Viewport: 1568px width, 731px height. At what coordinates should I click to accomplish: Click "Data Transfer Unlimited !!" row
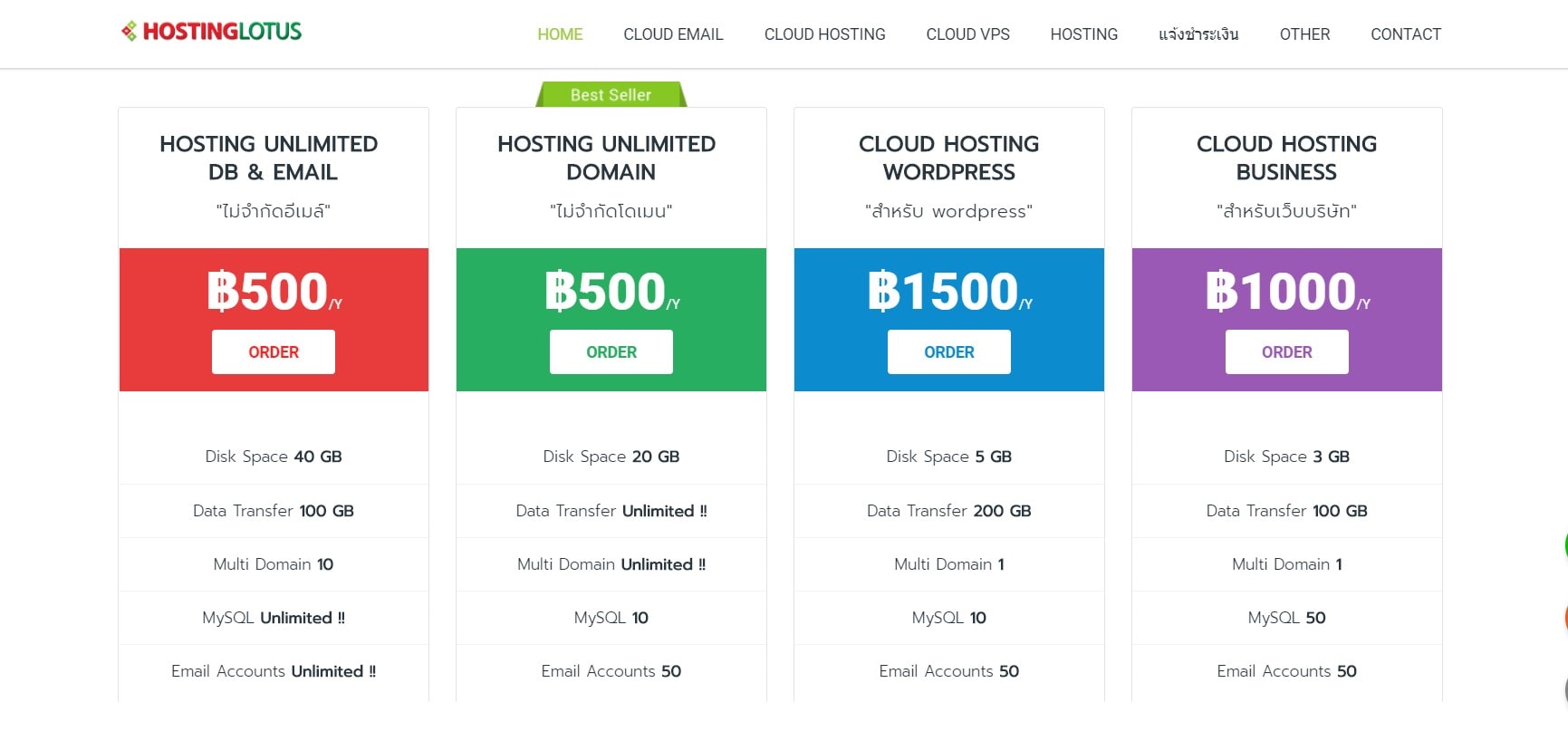pyautogui.click(x=611, y=511)
